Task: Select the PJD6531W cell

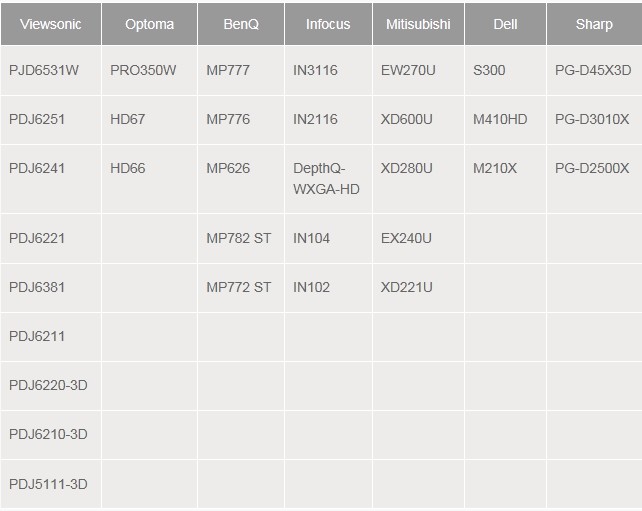Action: [51, 70]
